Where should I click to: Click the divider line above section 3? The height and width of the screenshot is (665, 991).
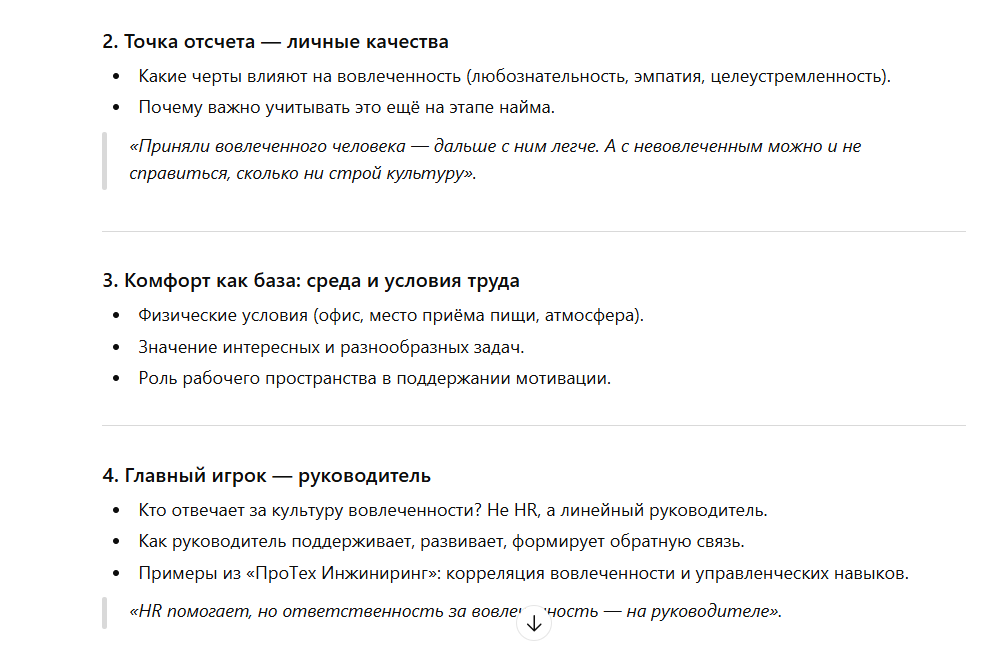tap(534, 232)
